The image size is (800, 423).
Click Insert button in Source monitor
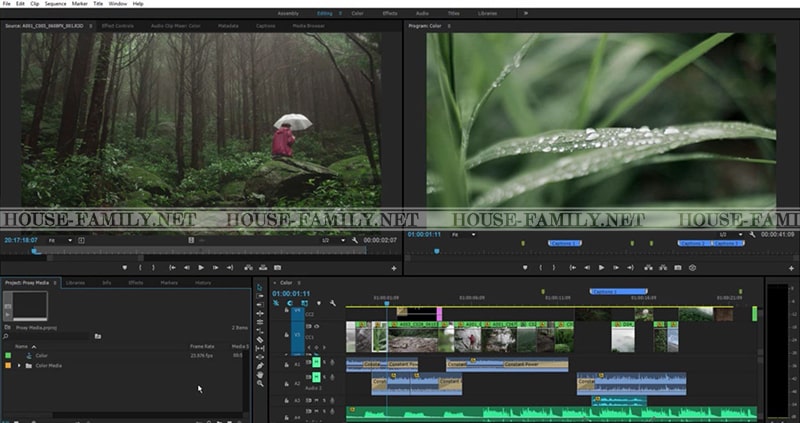[248, 267]
